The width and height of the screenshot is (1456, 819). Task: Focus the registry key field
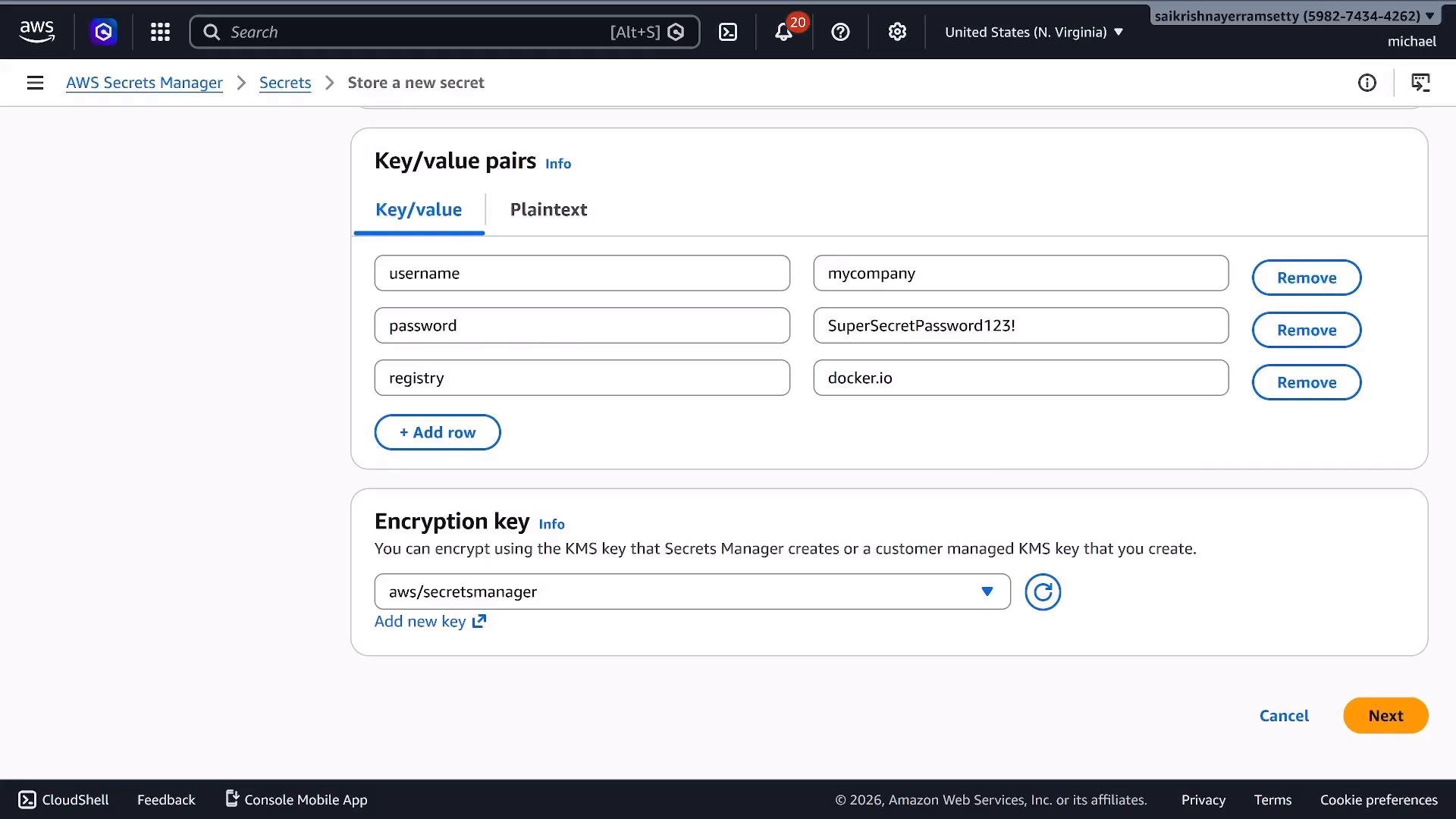(582, 378)
